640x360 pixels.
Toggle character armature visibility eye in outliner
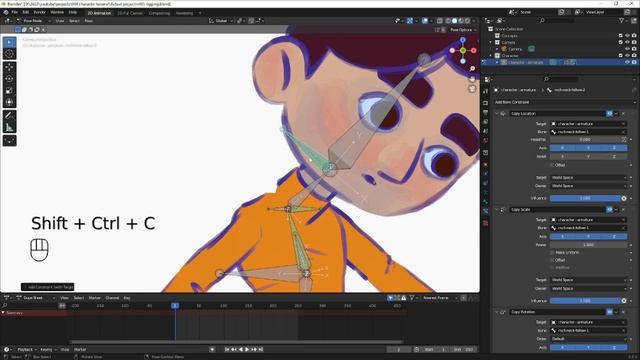coord(627,62)
